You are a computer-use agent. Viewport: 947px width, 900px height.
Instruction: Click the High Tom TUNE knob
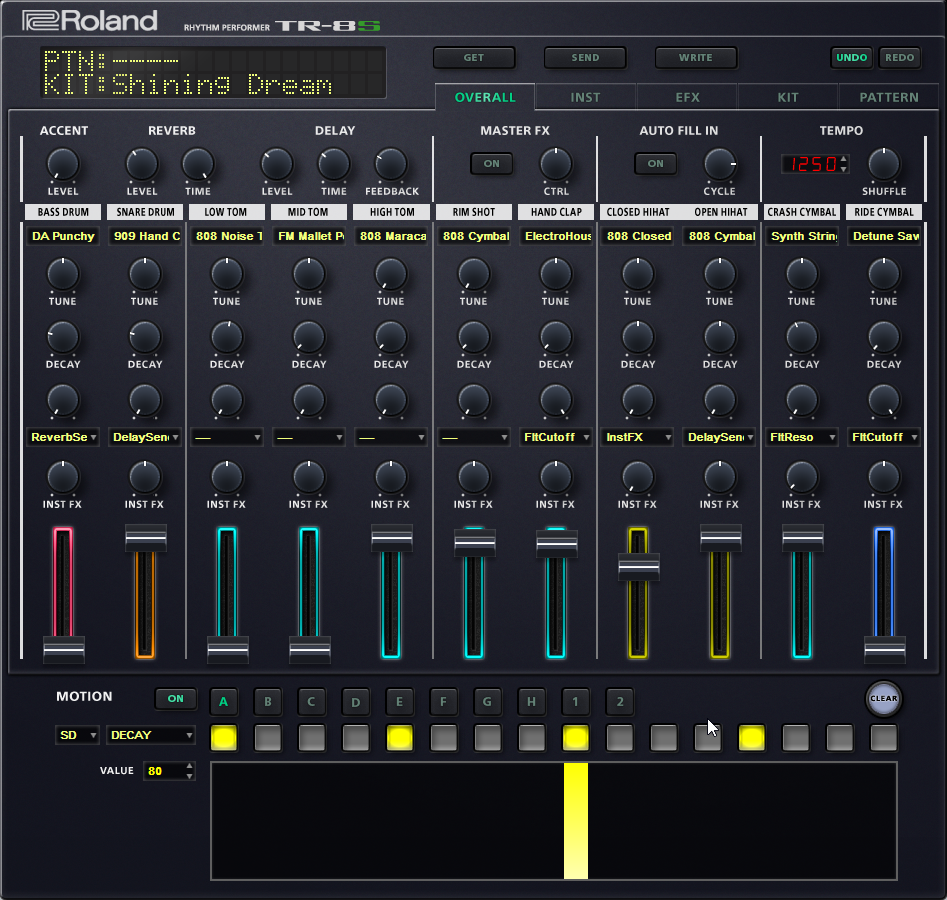click(x=391, y=275)
